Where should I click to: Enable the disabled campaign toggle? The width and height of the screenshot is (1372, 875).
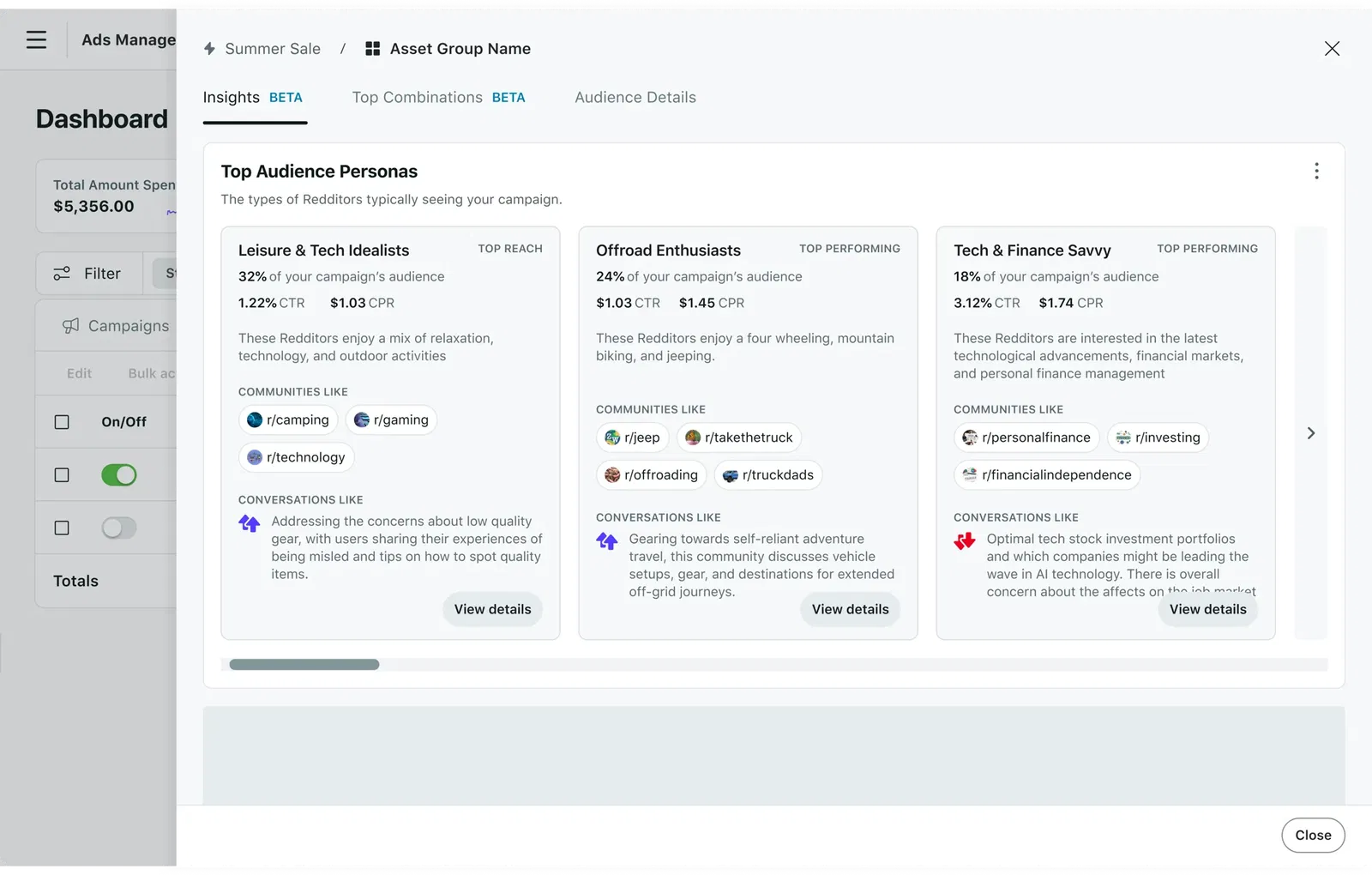click(118, 528)
